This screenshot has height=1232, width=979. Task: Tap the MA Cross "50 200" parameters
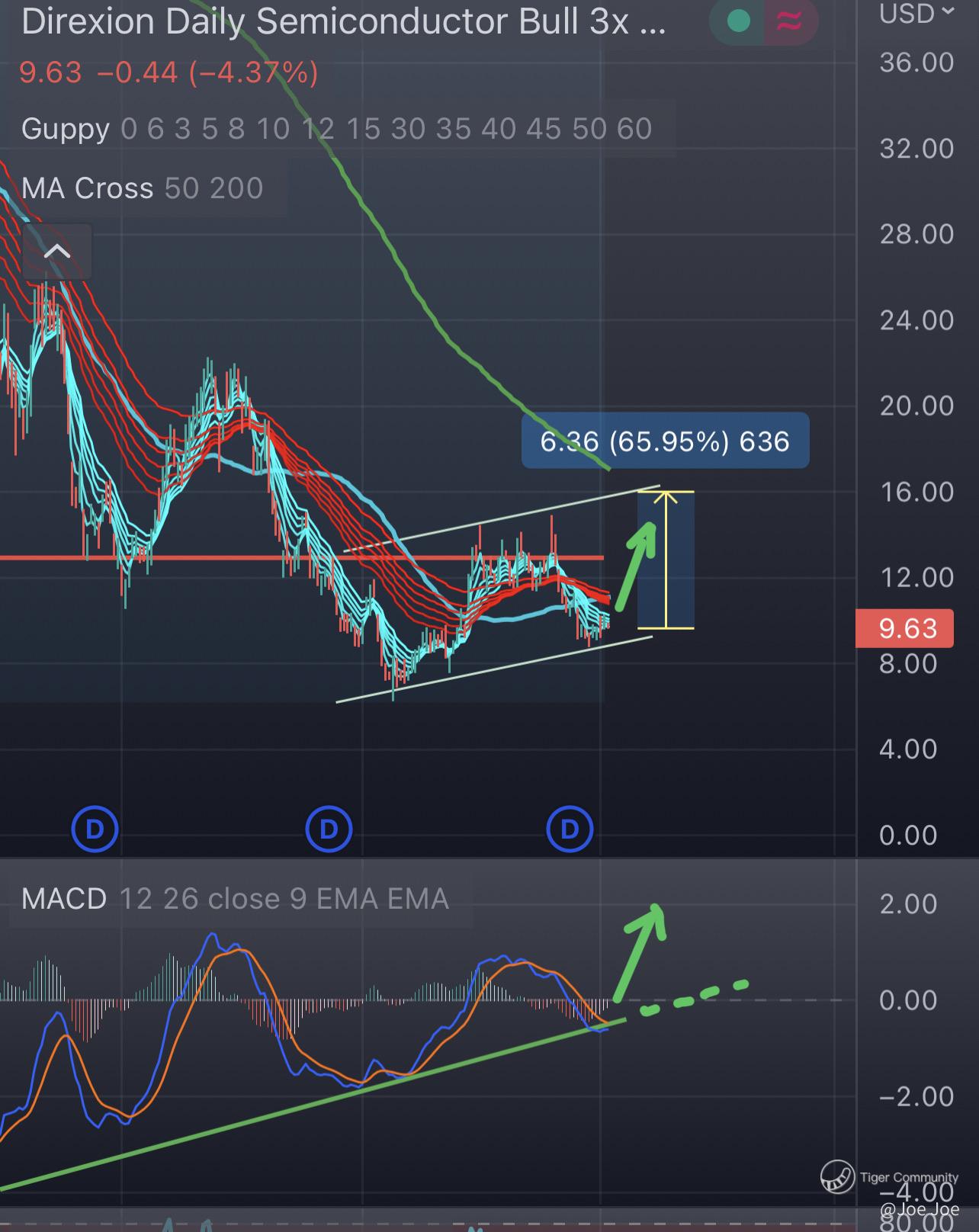tap(213, 188)
